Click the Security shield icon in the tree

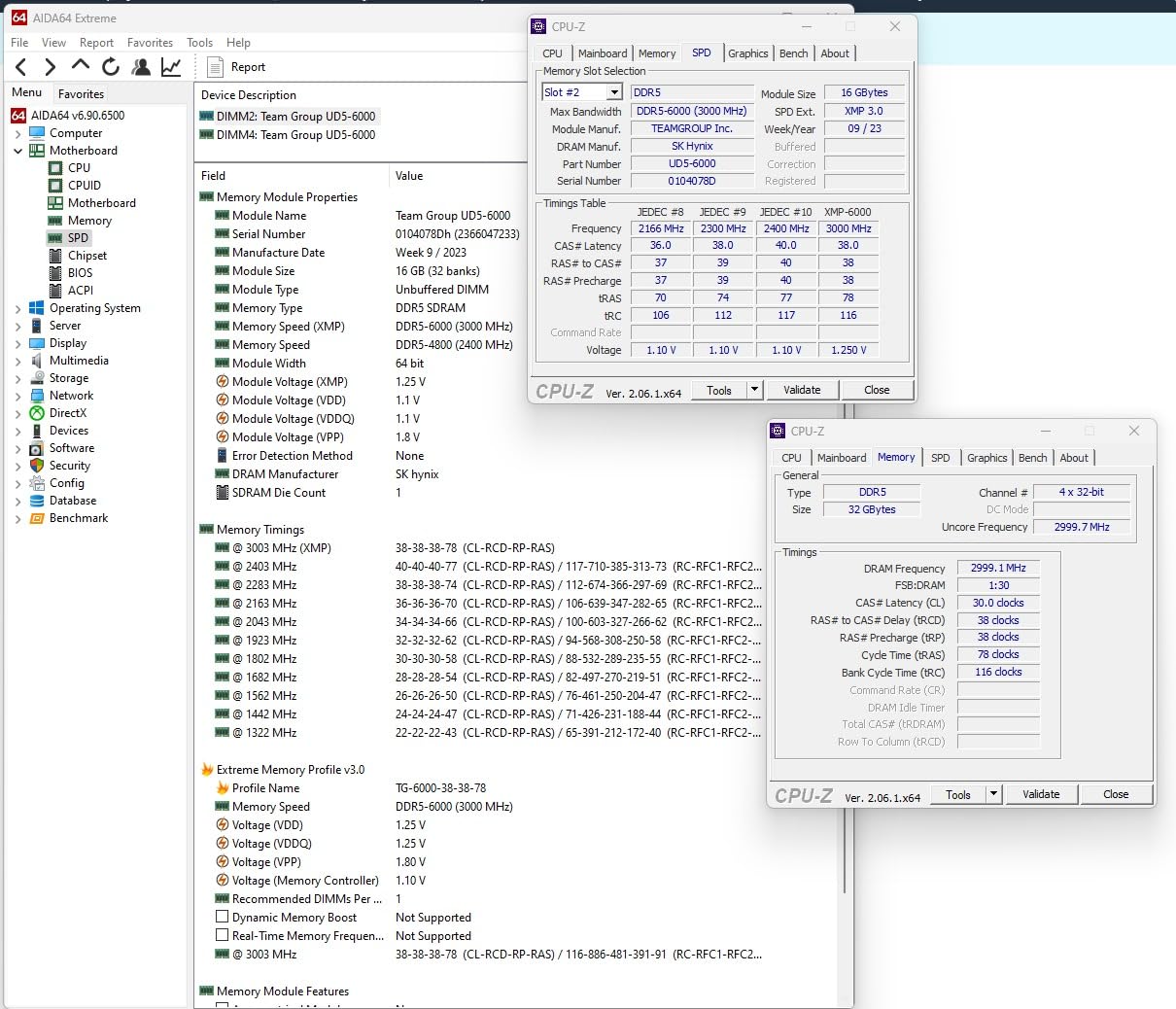(37, 466)
